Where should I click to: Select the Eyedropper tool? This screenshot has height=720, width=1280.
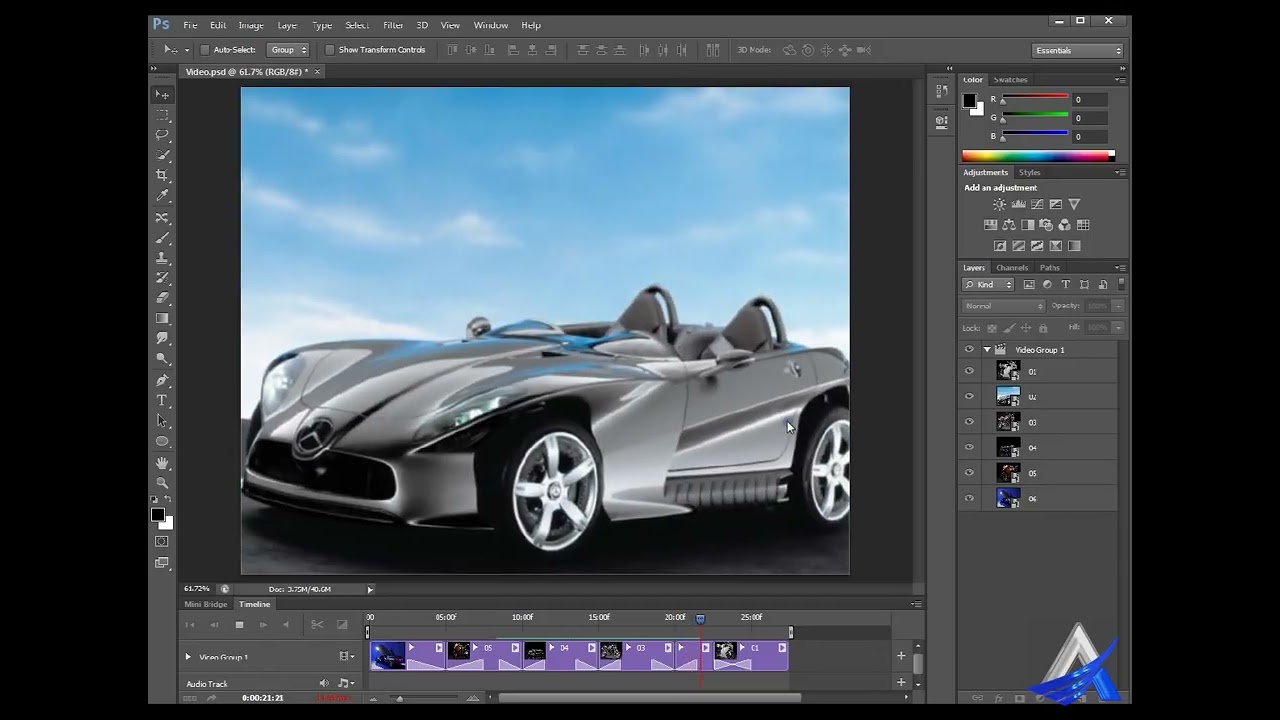pyautogui.click(x=162, y=196)
